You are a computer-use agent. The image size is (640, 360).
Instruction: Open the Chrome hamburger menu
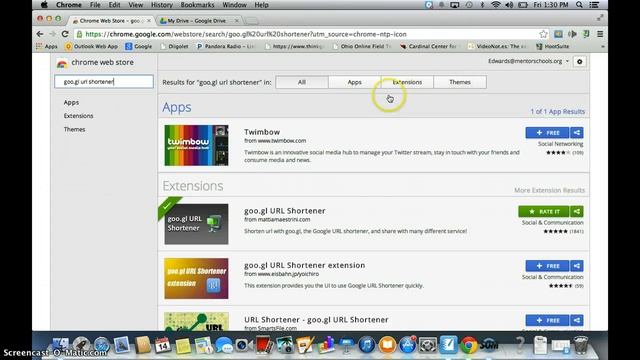point(600,34)
